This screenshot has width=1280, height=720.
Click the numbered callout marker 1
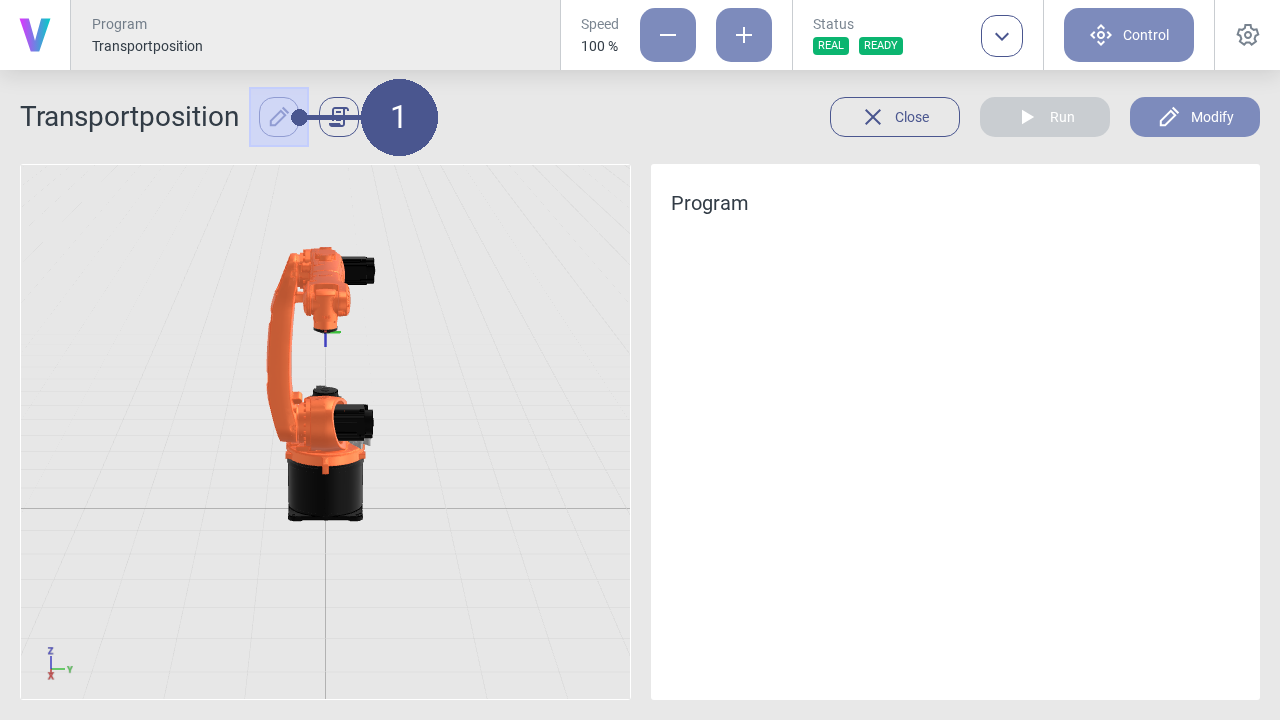click(399, 117)
